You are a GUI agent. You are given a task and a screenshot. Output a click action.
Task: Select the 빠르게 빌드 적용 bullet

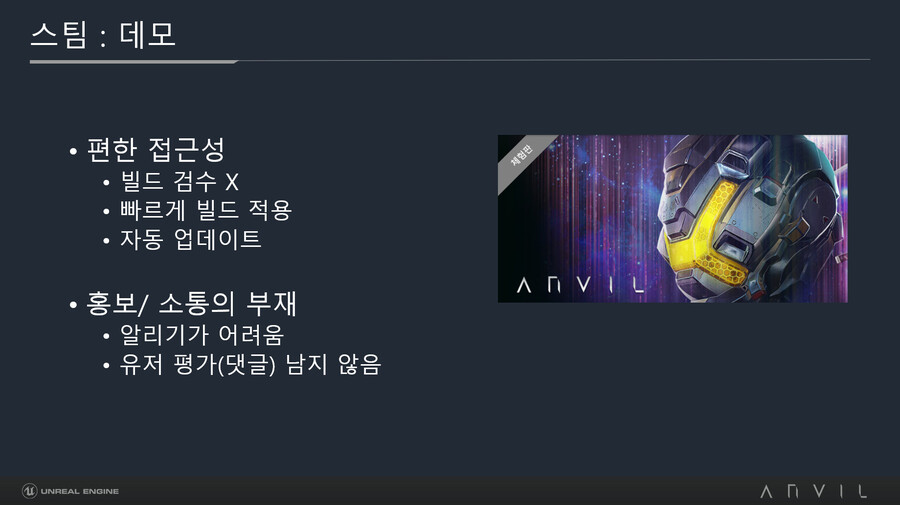click(206, 210)
